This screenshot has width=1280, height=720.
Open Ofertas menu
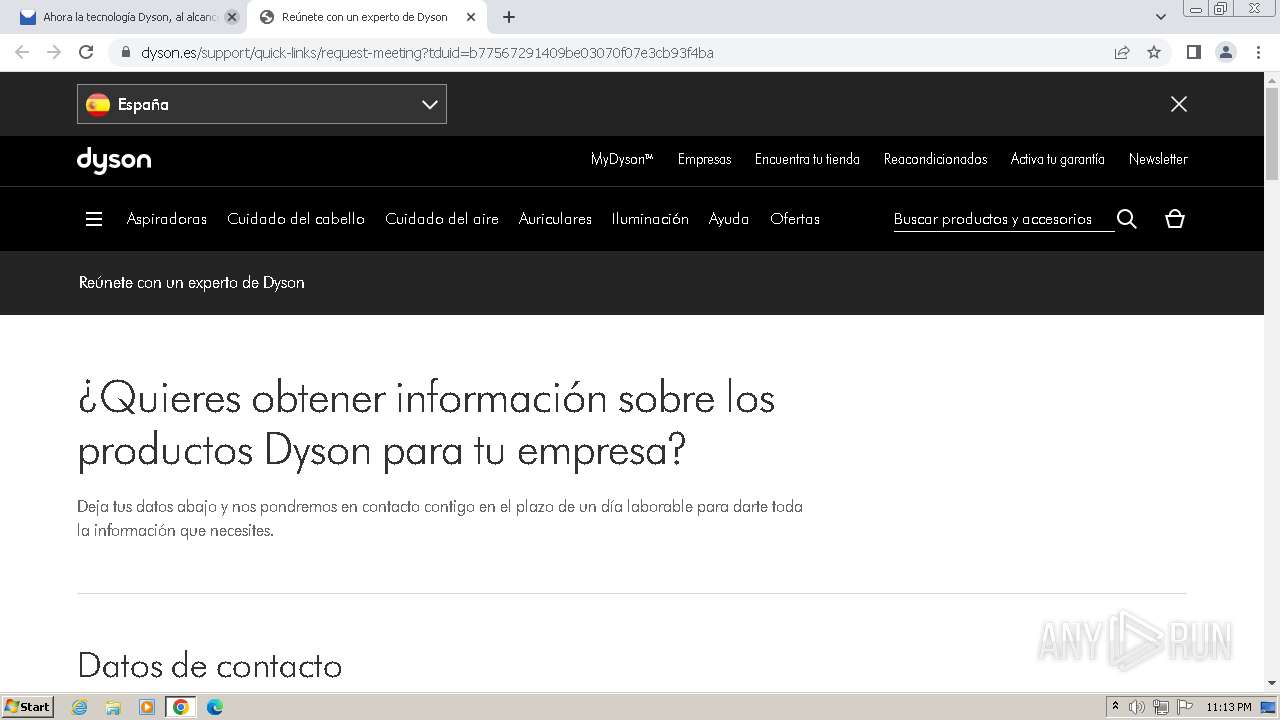tap(795, 219)
